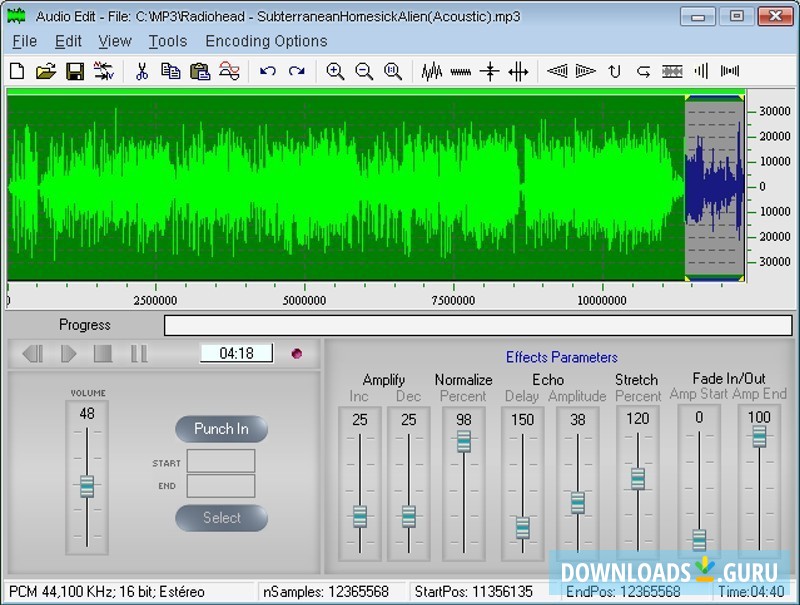Copy the selection using toolbar icon

(x=171, y=71)
